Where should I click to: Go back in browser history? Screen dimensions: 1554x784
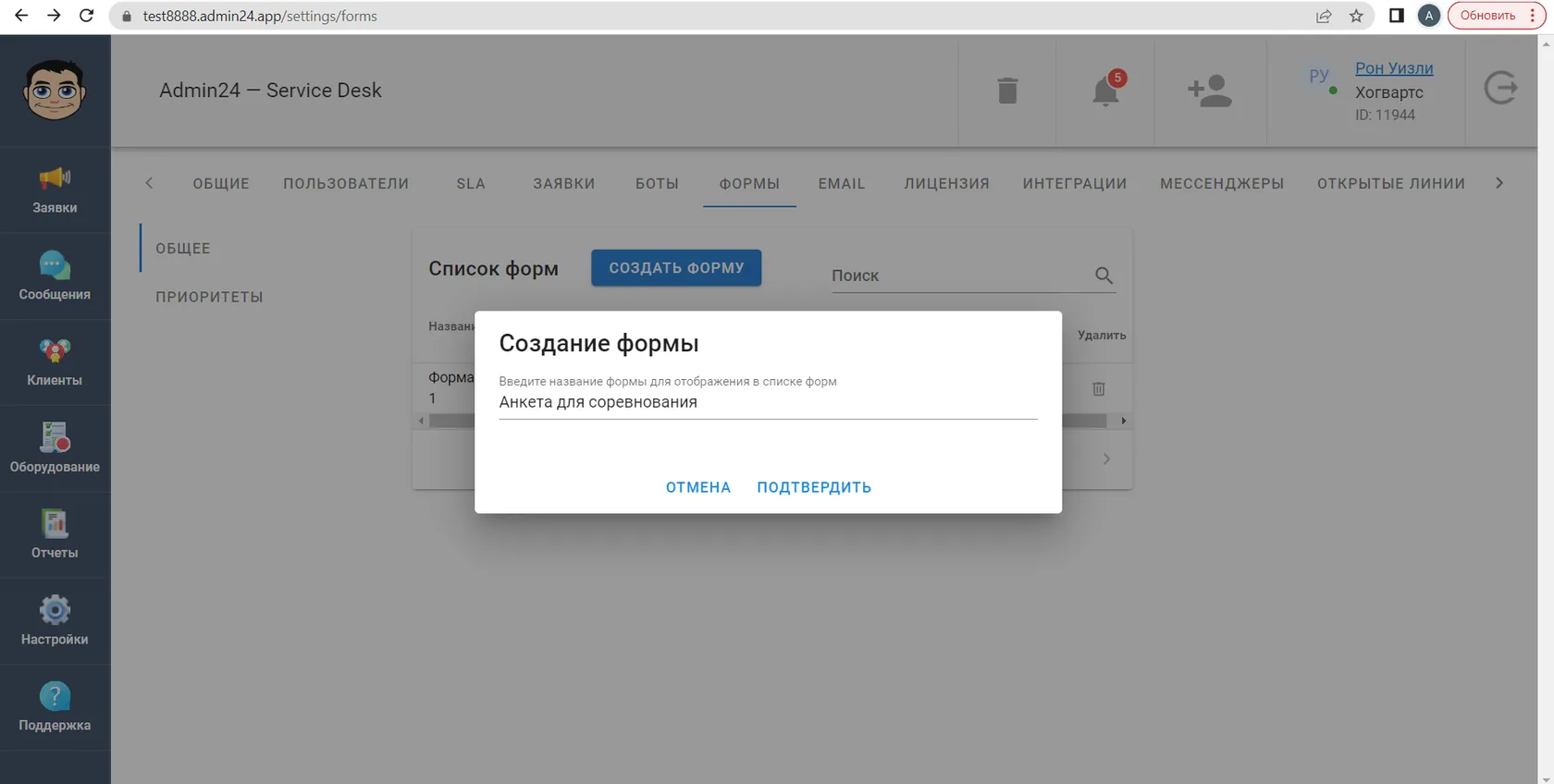[21, 16]
